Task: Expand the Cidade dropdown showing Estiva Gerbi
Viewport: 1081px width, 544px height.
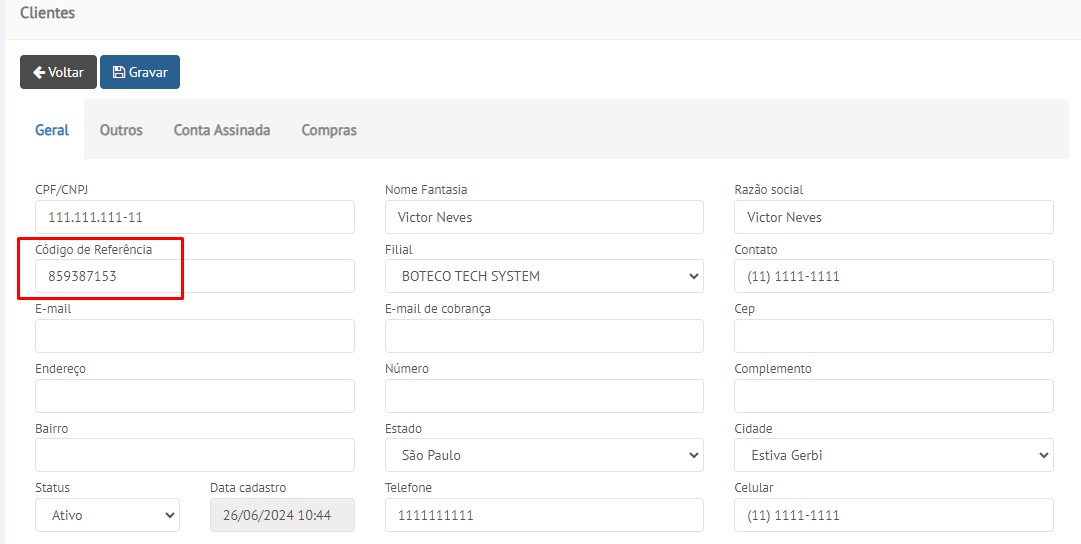Action: click(893, 455)
